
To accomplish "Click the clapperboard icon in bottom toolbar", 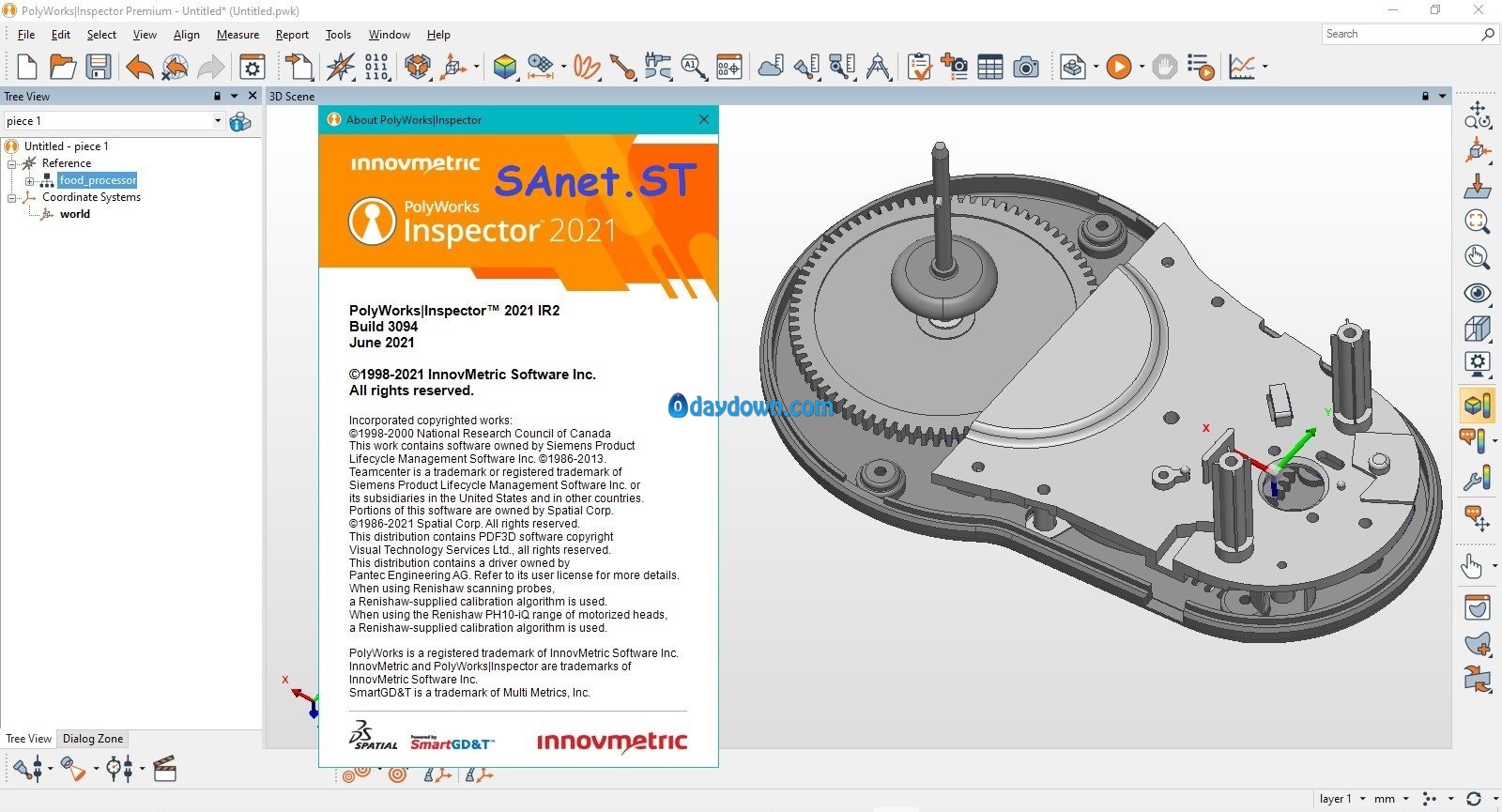I will click(x=164, y=769).
